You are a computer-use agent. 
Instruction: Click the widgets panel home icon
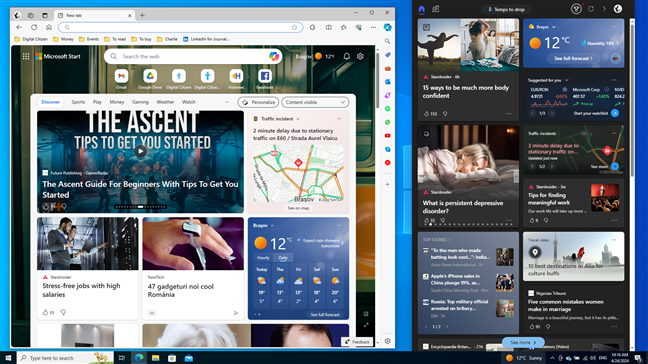coord(422,9)
